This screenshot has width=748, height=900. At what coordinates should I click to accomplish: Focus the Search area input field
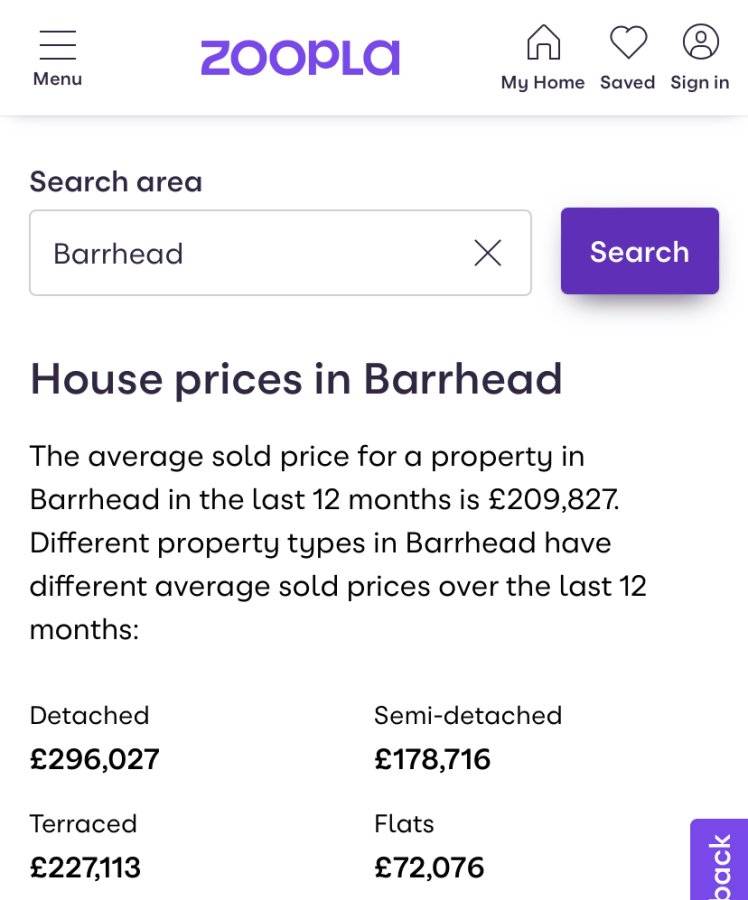coord(280,253)
